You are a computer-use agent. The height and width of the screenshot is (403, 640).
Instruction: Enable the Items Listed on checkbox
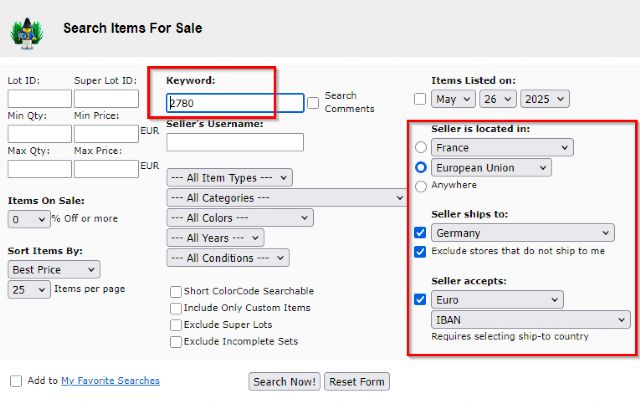pos(420,99)
